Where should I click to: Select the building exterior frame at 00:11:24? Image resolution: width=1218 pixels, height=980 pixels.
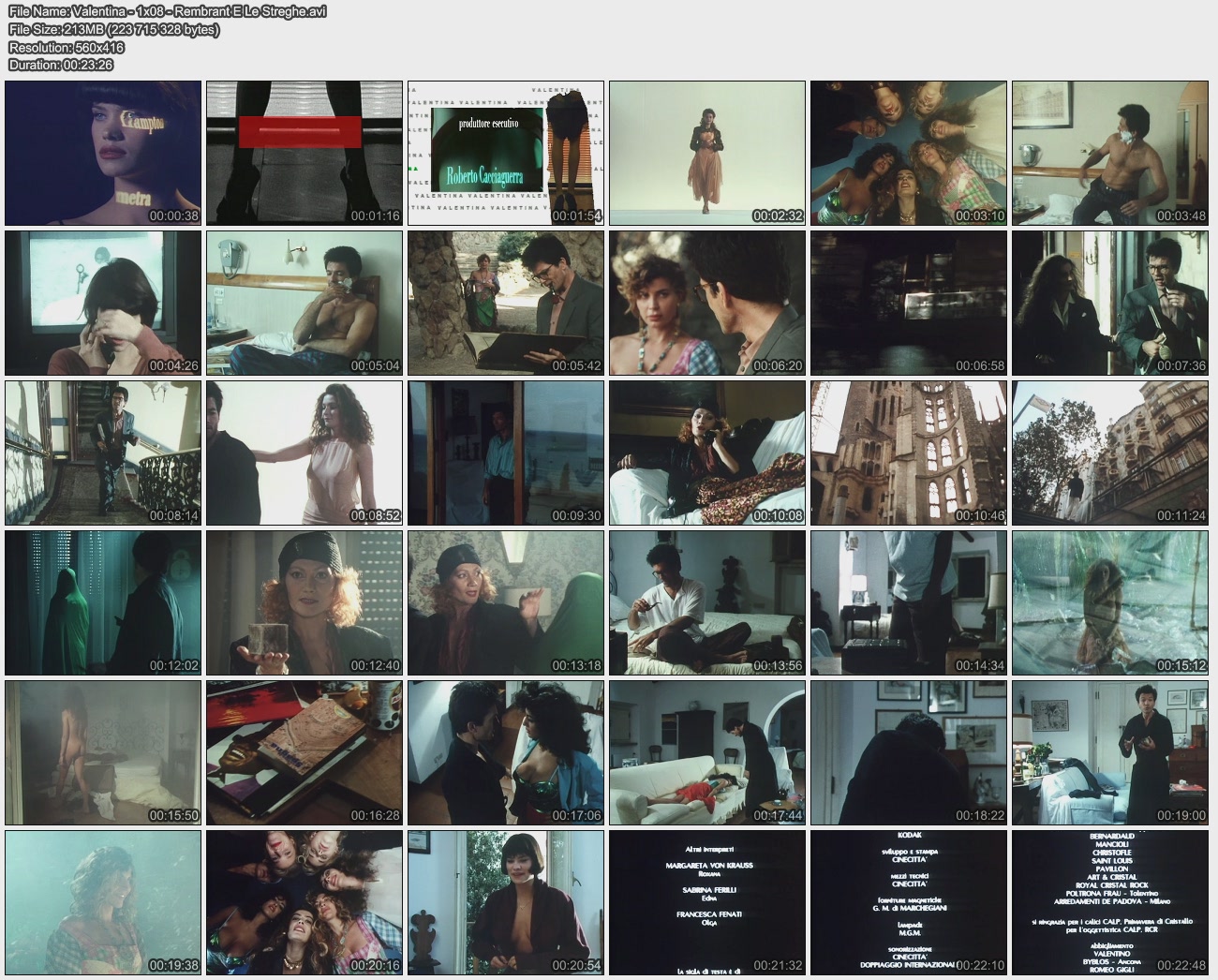pyautogui.click(x=1110, y=453)
